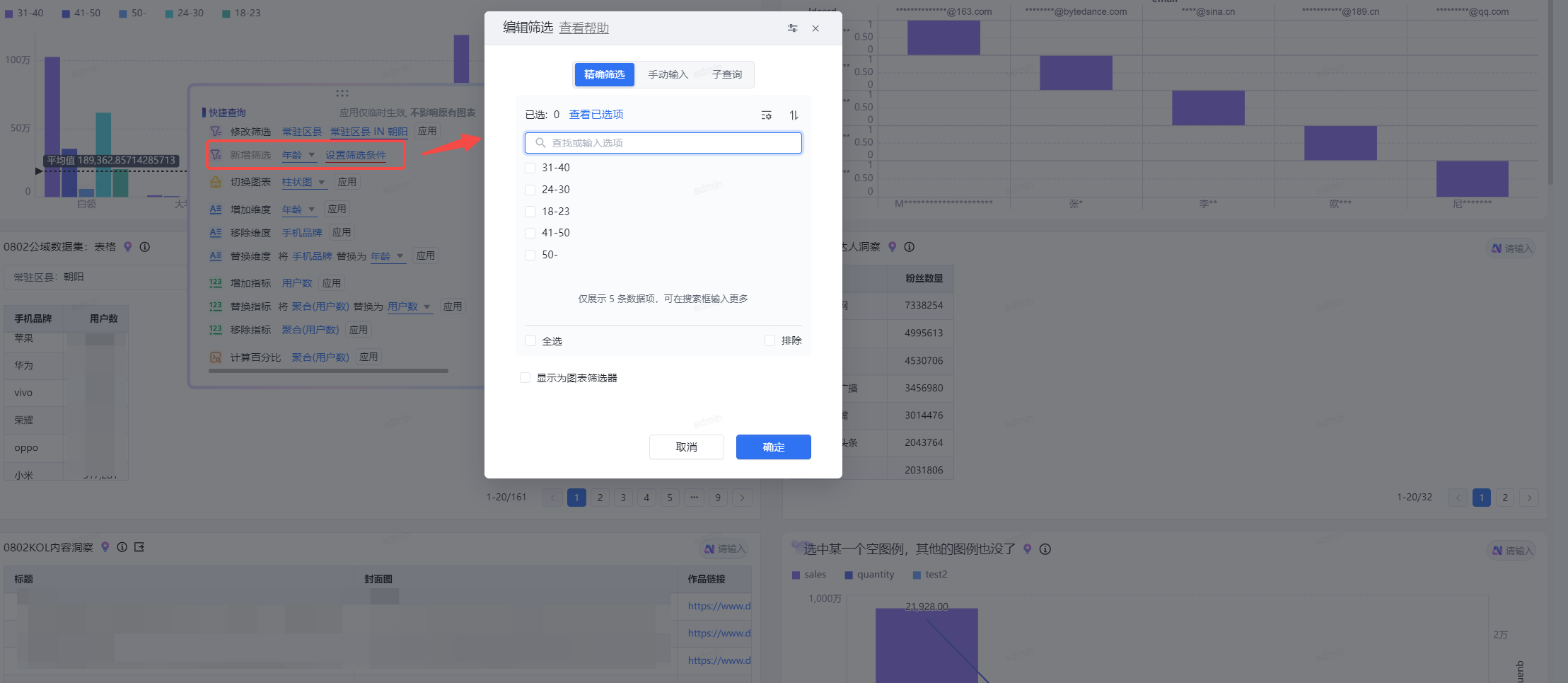Click test2 legend swatch

pos(917,575)
